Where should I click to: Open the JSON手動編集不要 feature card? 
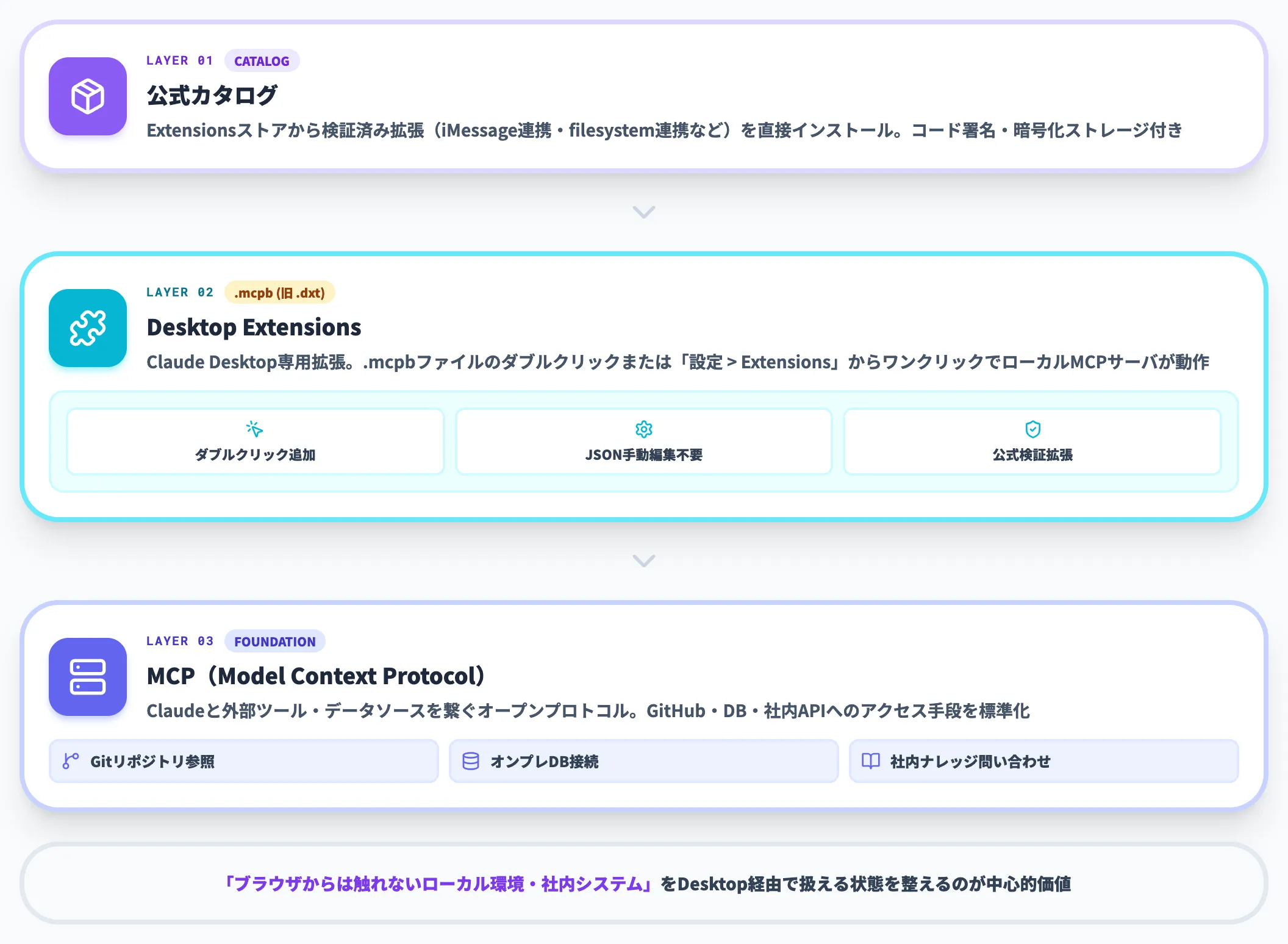[x=644, y=441]
